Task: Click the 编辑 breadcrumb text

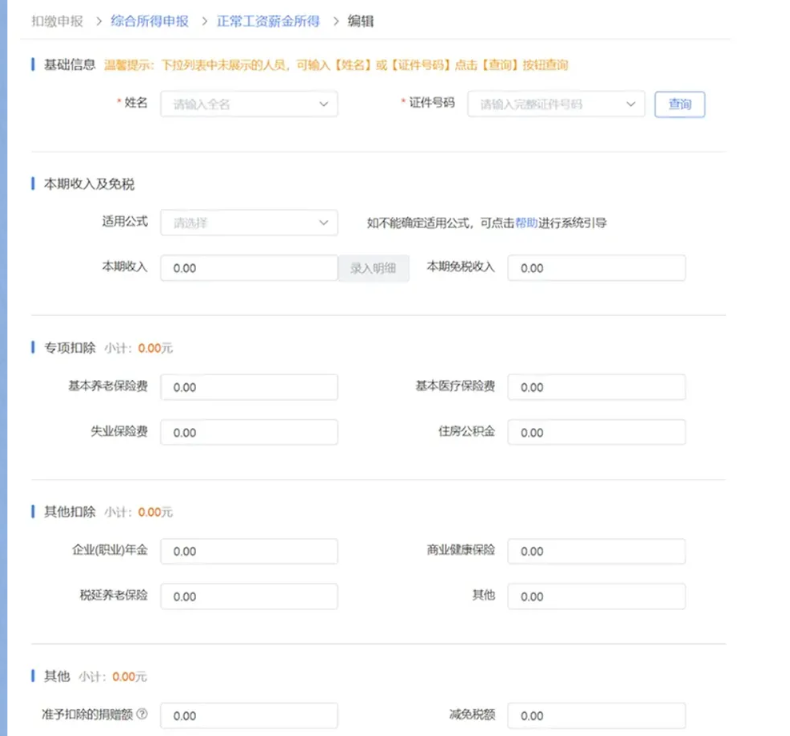Action: pyautogui.click(x=361, y=21)
